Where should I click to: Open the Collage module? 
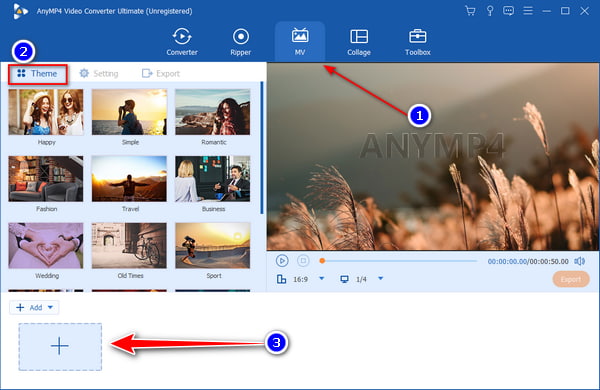click(359, 42)
